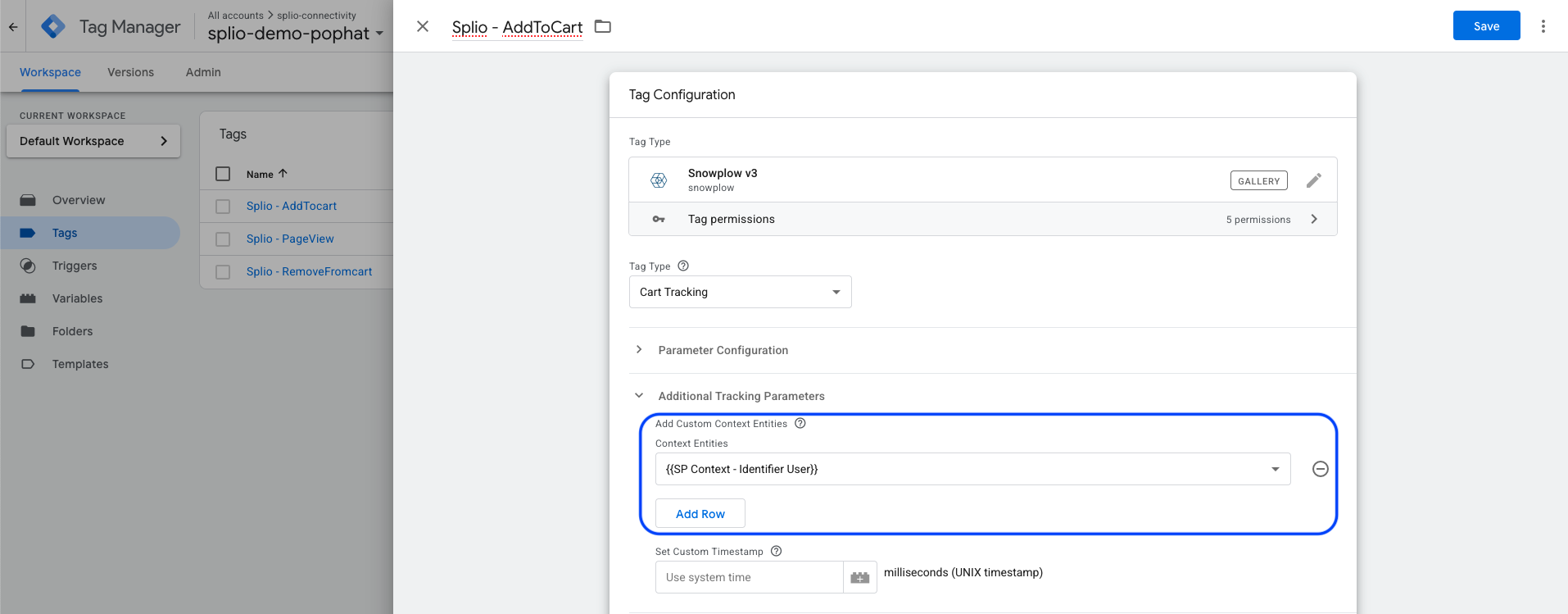The width and height of the screenshot is (1568, 614).
Task: Click help icon for Add Custom Context Entities
Action: tap(800, 423)
